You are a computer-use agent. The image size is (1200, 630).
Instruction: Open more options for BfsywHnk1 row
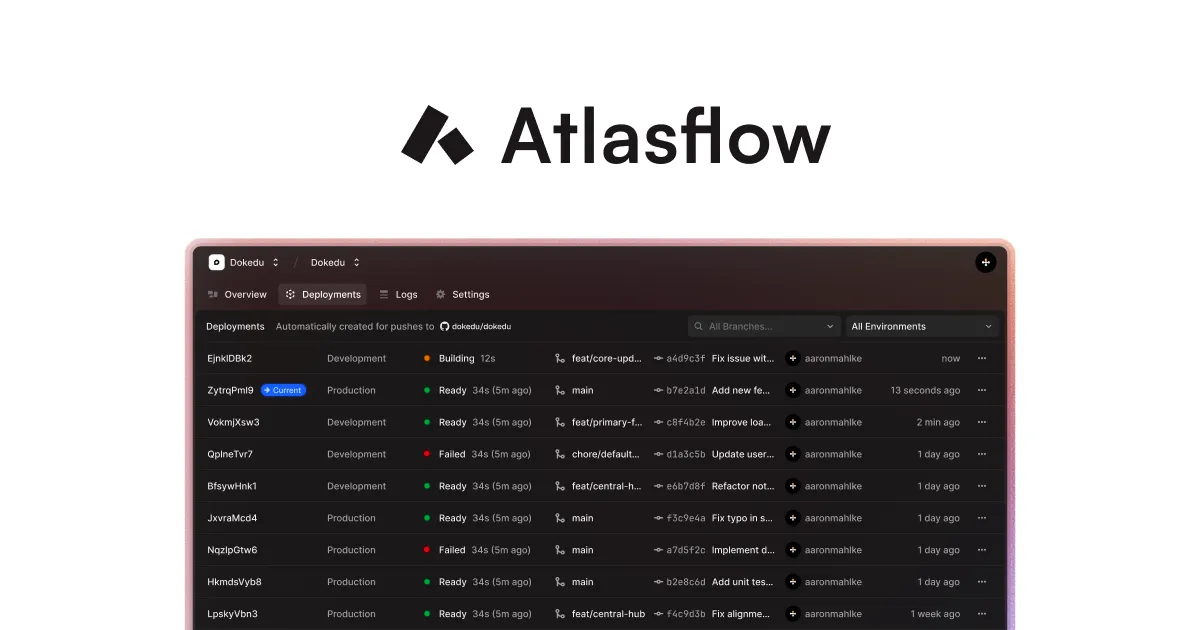[x=982, y=486]
